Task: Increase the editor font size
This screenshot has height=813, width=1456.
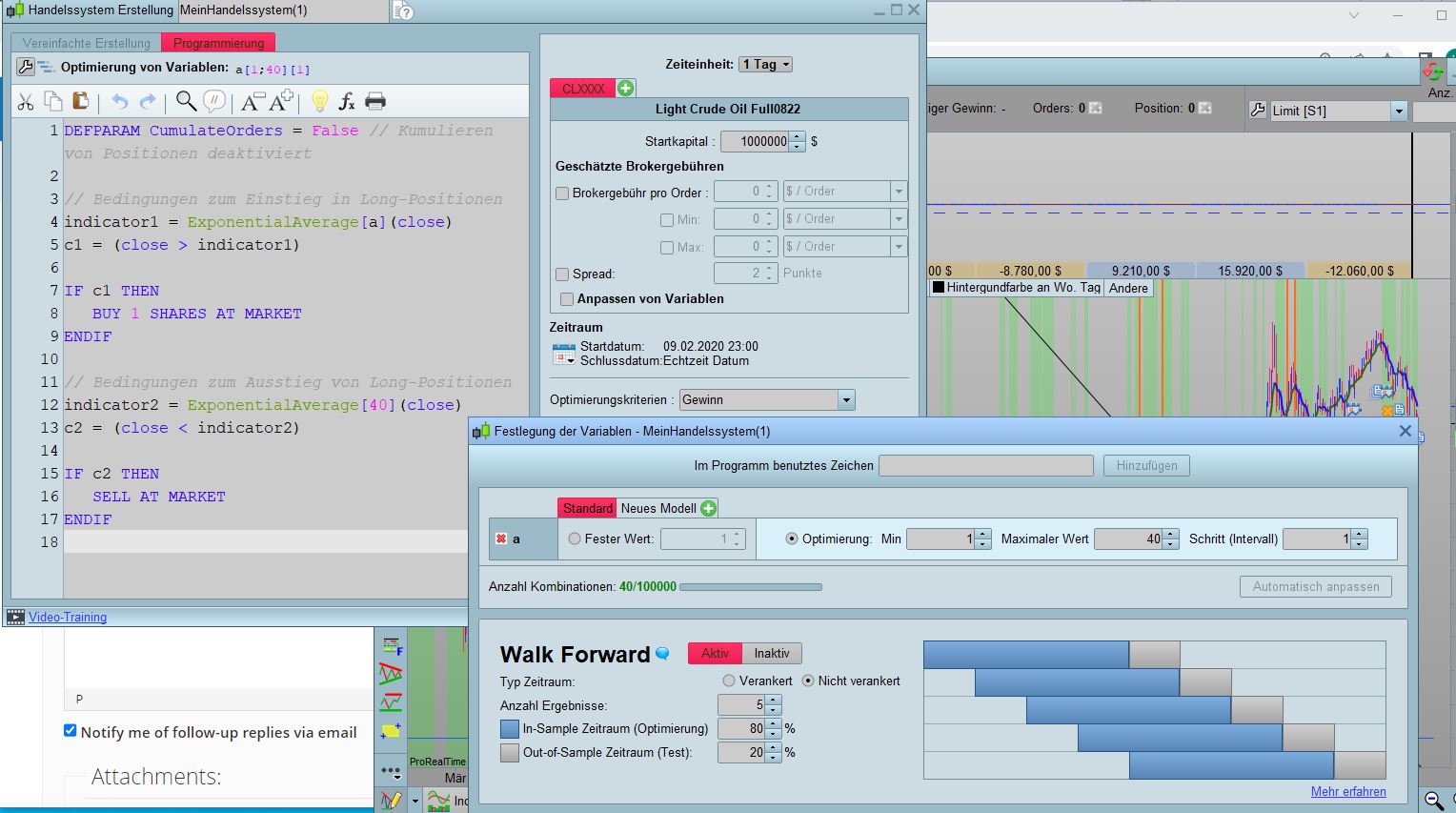Action: tap(282, 101)
